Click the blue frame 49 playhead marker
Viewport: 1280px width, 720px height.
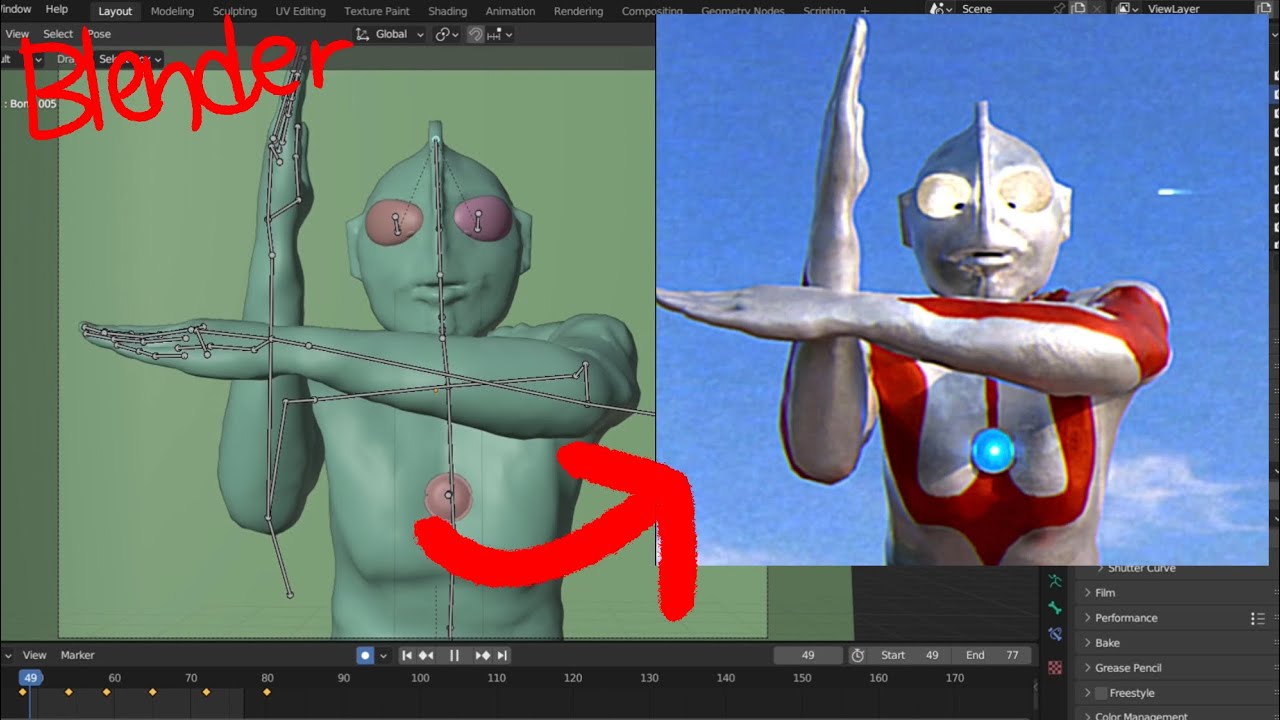(x=31, y=678)
